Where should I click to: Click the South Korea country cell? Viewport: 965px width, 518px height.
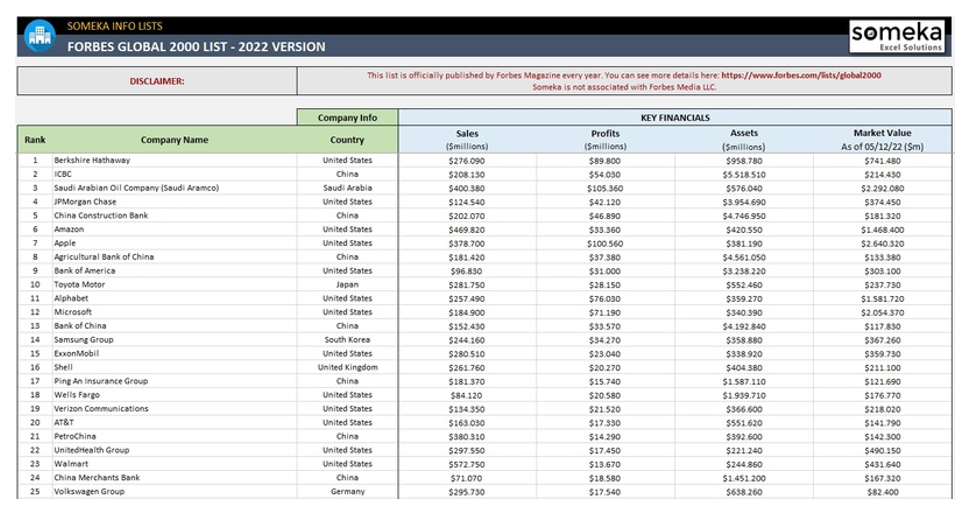(347, 340)
